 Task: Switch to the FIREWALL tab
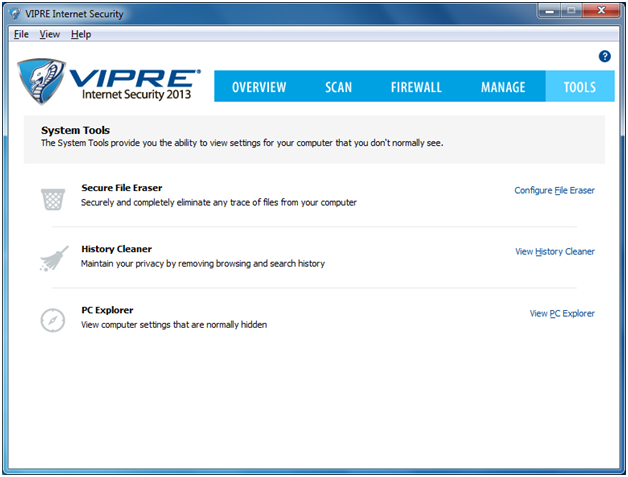[416, 87]
